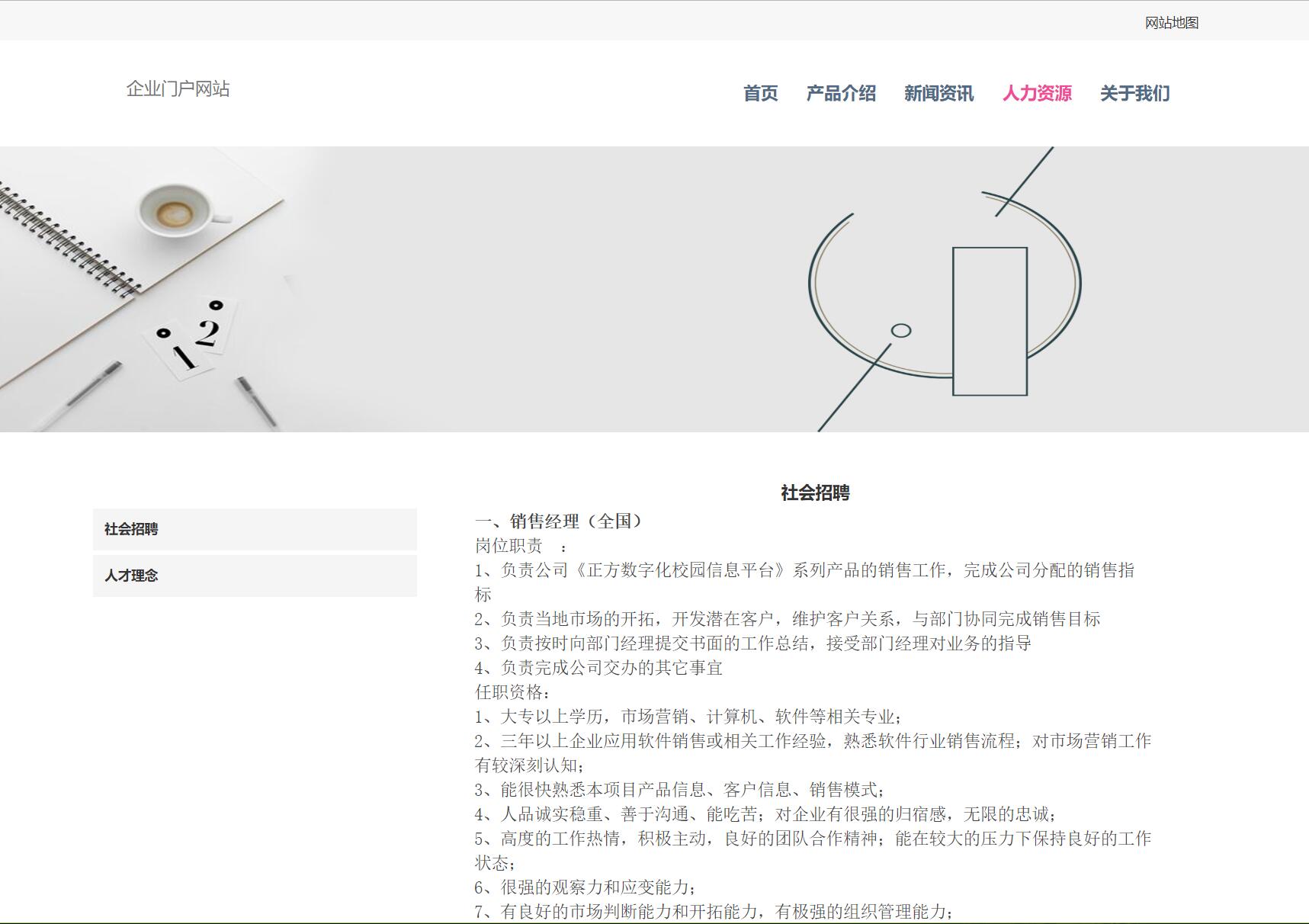Click the line 三年以上企业应用软件销售
The height and width of the screenshot is (924, 1309).
point(813,753)
